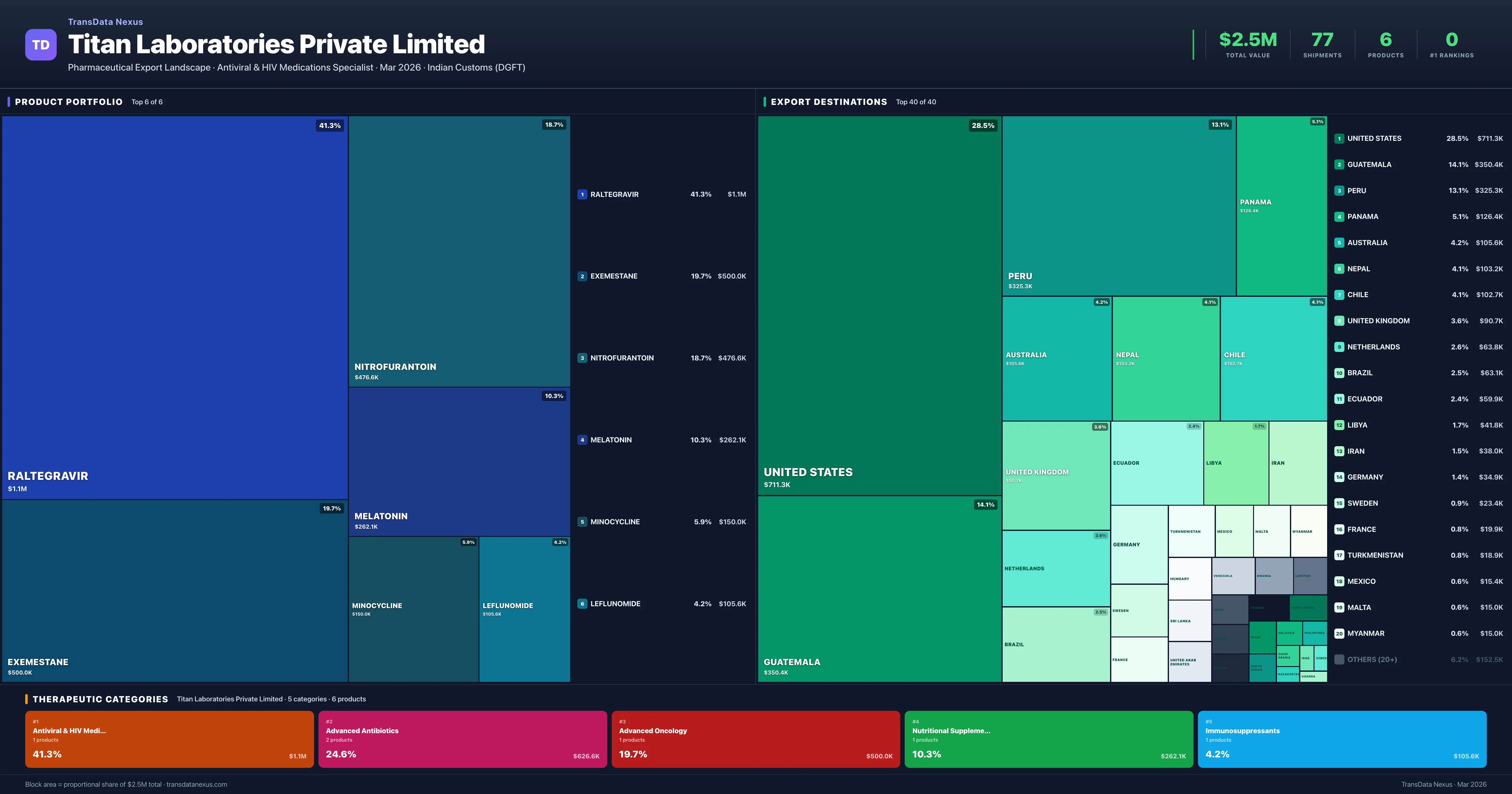Click the United States destination block
1512x794 pixels.
[x=879, y=305]
